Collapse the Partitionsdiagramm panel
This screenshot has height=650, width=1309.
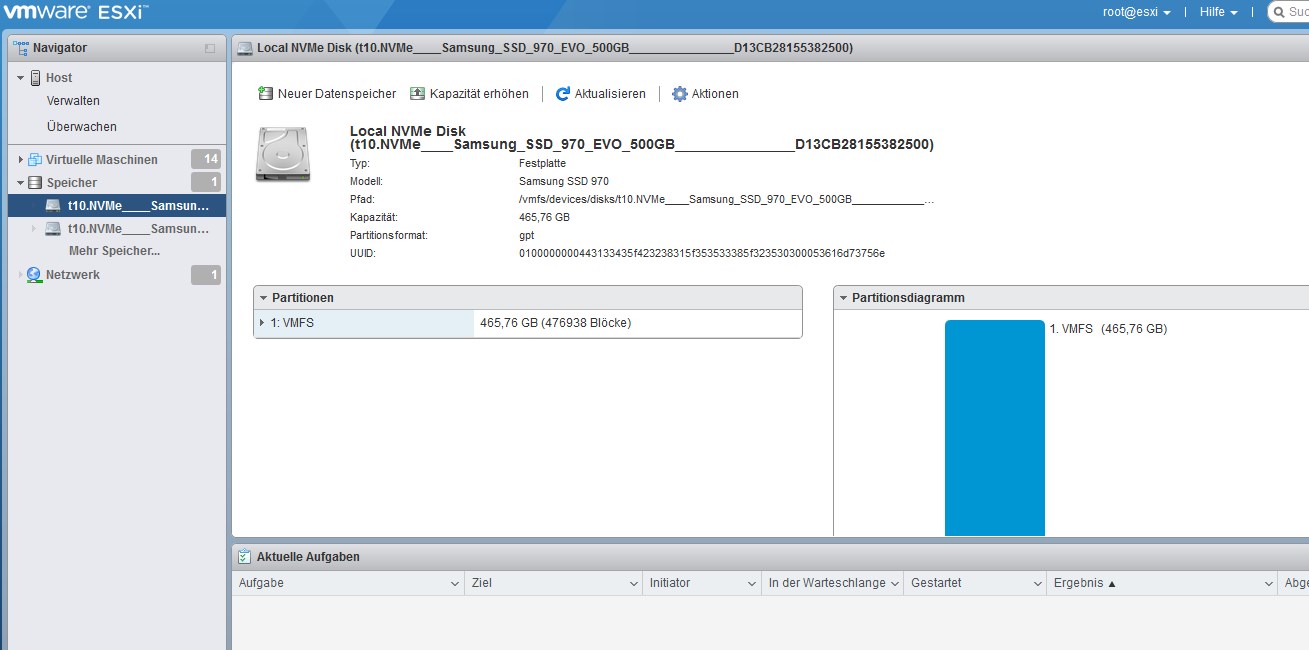pyautogui.click(x=843, y=298)
